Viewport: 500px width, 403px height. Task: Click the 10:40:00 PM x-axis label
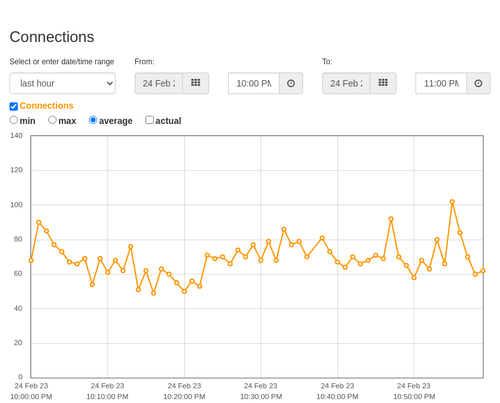[x=337, y=391]
